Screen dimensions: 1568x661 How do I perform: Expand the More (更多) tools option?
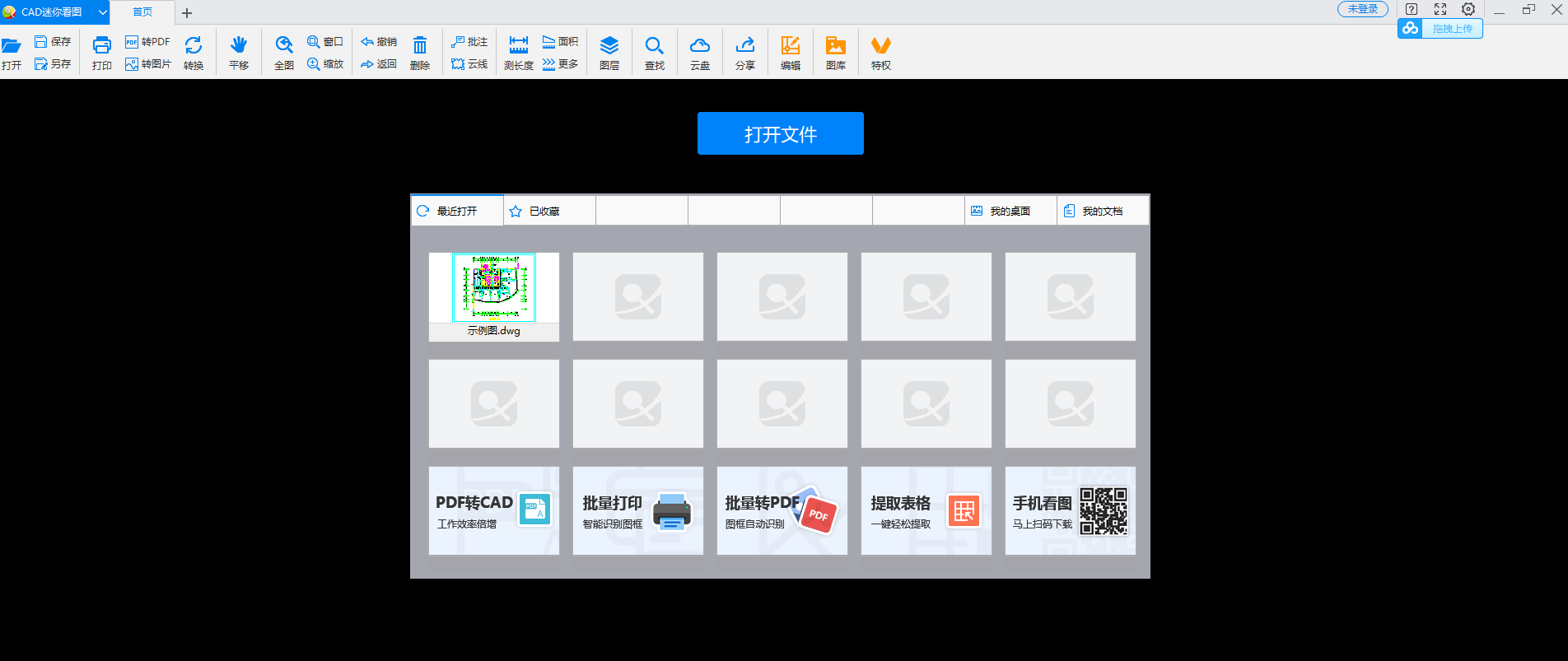[561, 64]
